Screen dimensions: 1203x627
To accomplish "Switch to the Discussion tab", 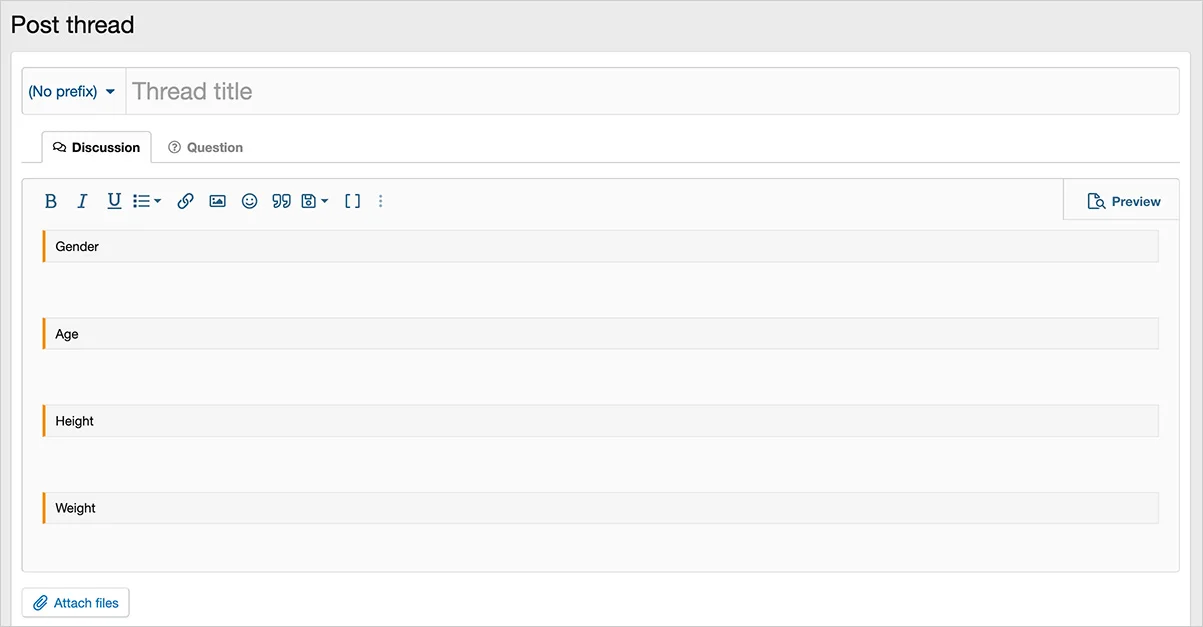I will (x=96, y=147).
